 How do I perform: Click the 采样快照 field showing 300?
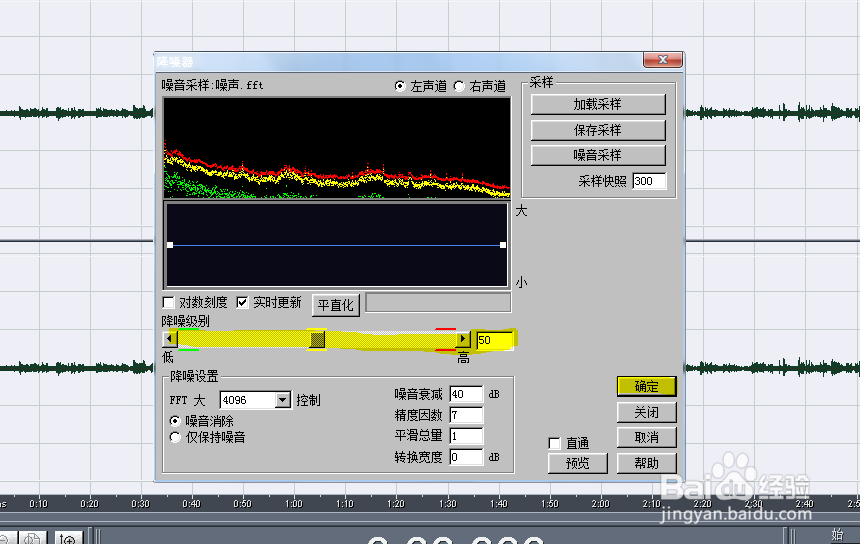pyautogui.click(x=649, y=181)
